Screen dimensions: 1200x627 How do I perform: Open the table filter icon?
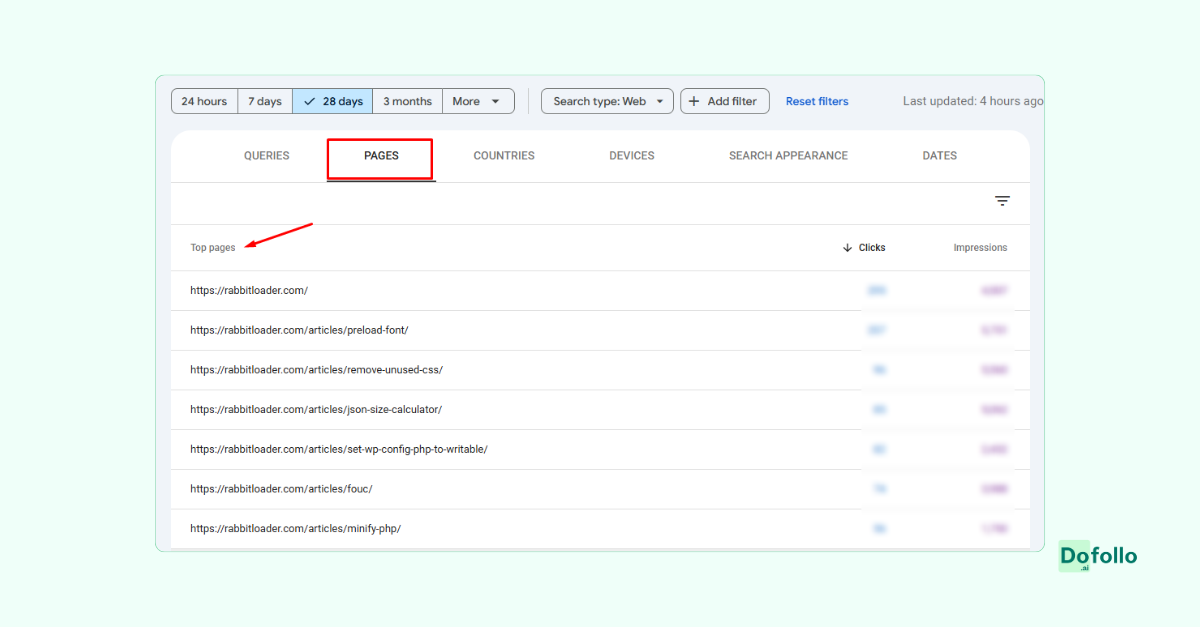pos(1002,201)
